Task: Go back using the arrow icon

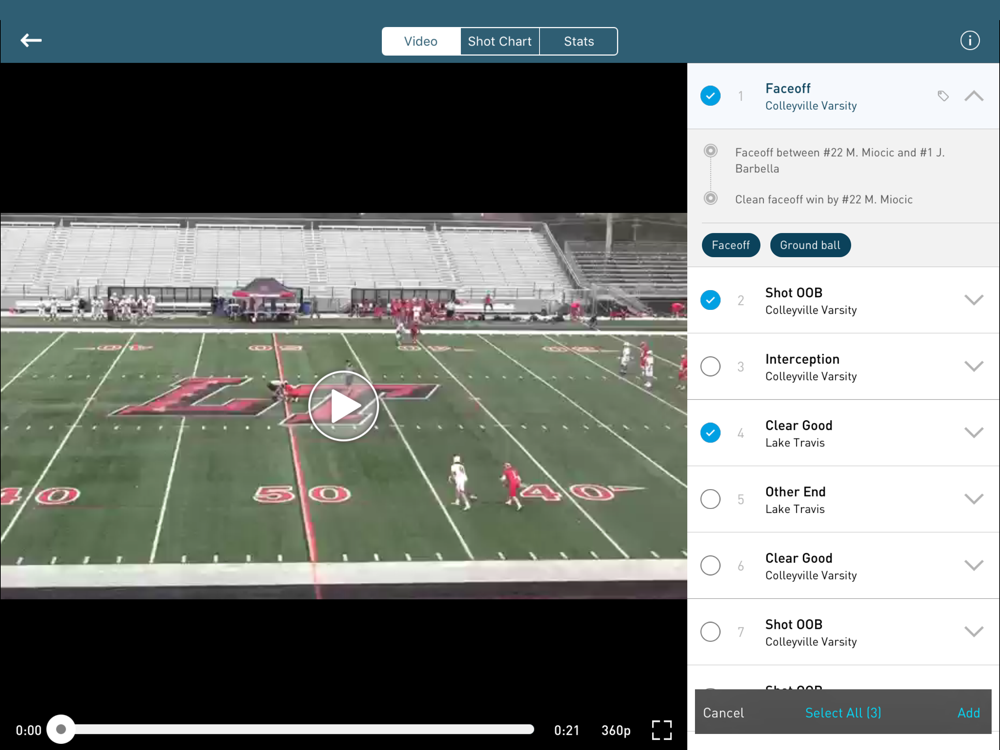Action: coord(31,41)
